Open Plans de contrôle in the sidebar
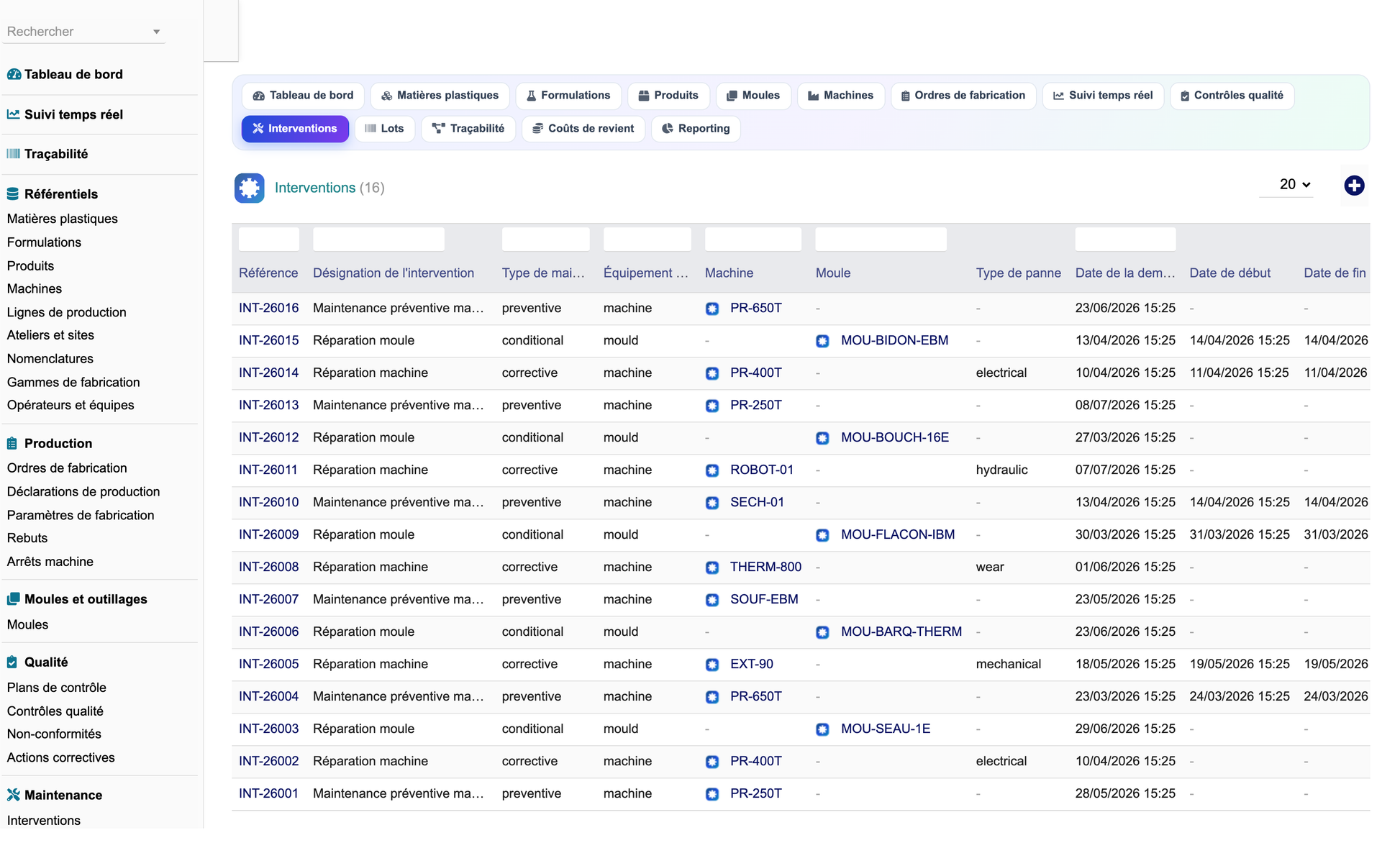This screenshot has height=866, width=1400. click(x=57, y=688)
